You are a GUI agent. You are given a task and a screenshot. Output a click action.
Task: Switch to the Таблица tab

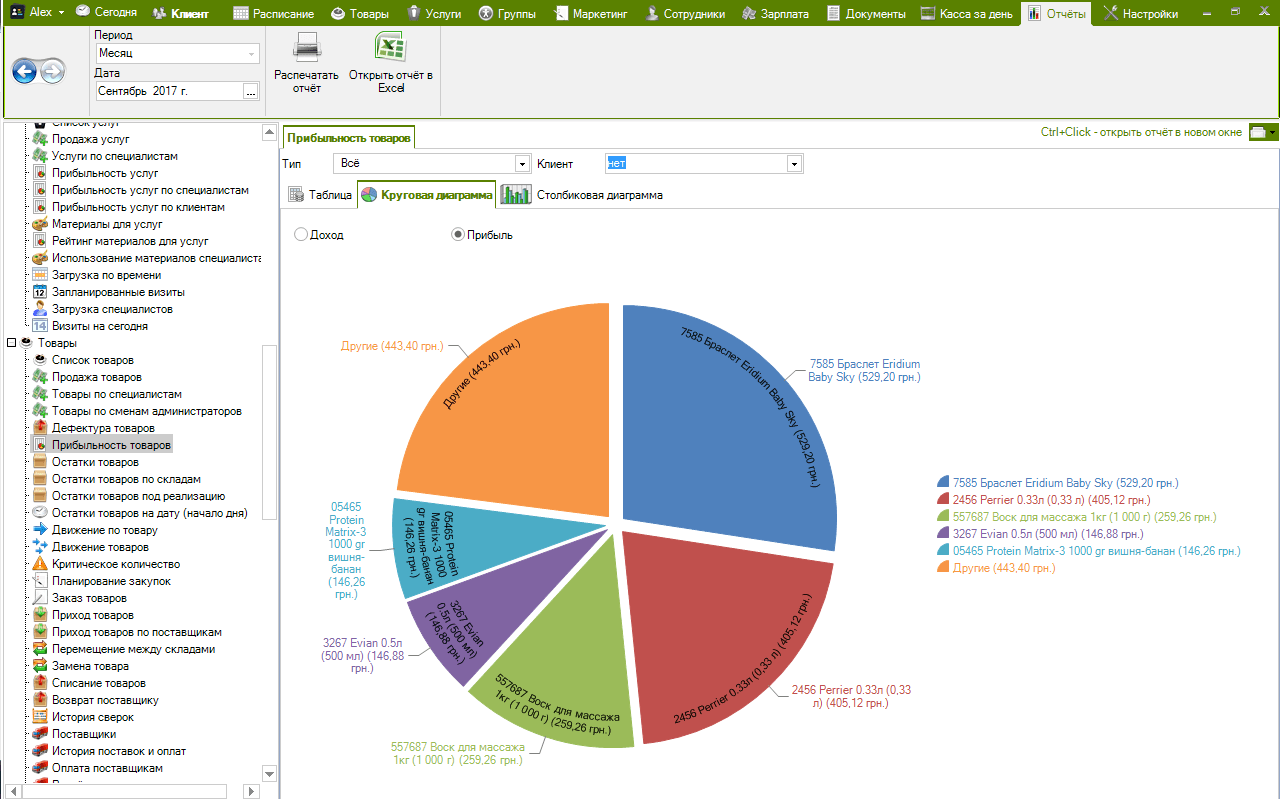(320, 195)
